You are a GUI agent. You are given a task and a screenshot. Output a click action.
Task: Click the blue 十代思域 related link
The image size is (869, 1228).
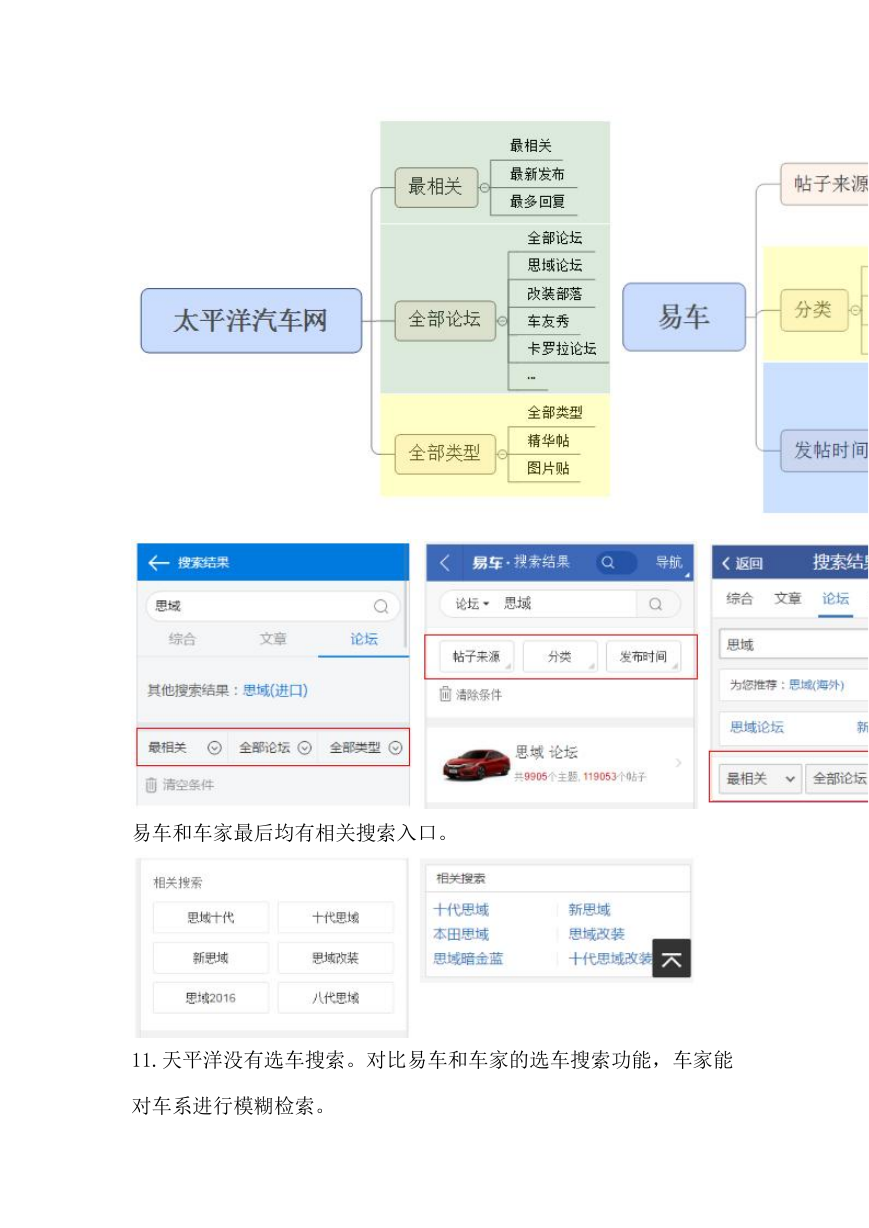(461, 910)
